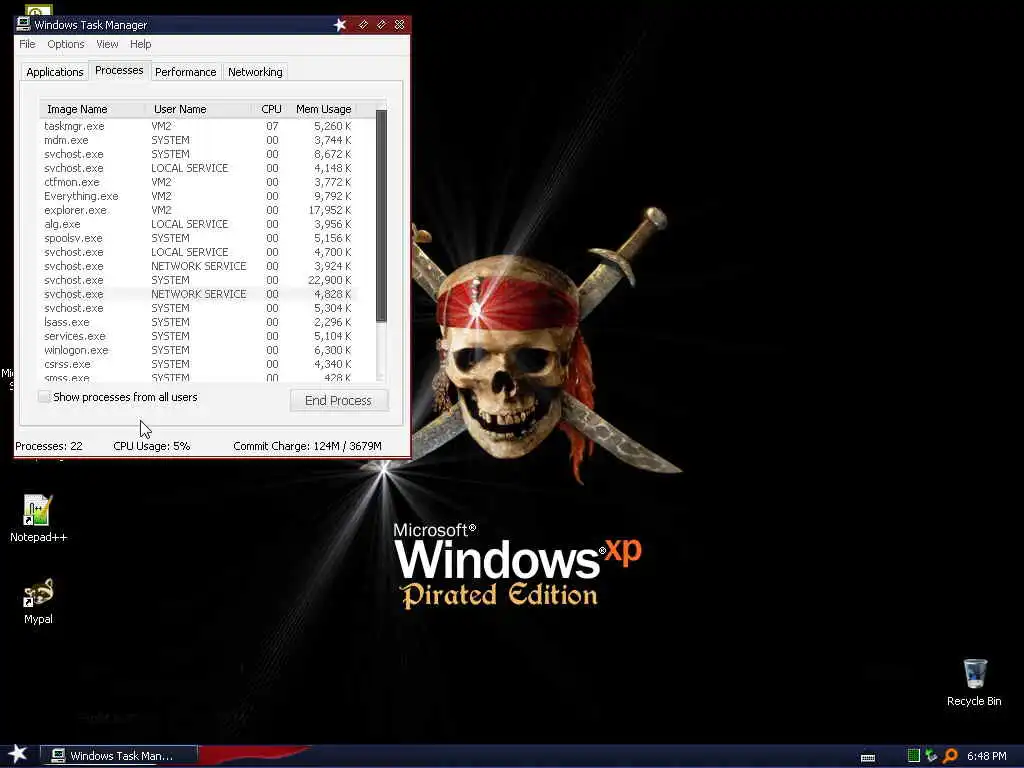
Task: Open the Mypal browser desktop icon
Action: (x=38, y=601)
